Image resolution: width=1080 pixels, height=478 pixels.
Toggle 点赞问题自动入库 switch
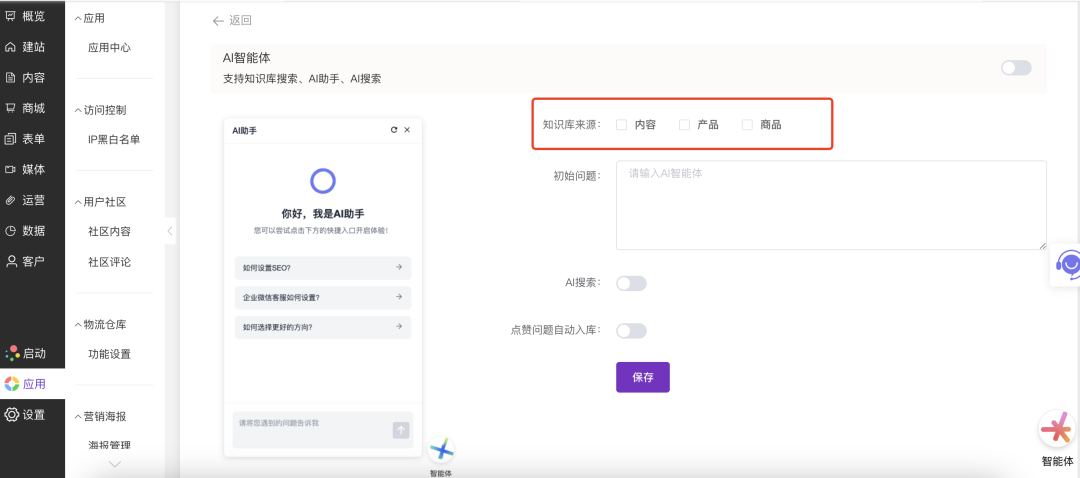632,331
